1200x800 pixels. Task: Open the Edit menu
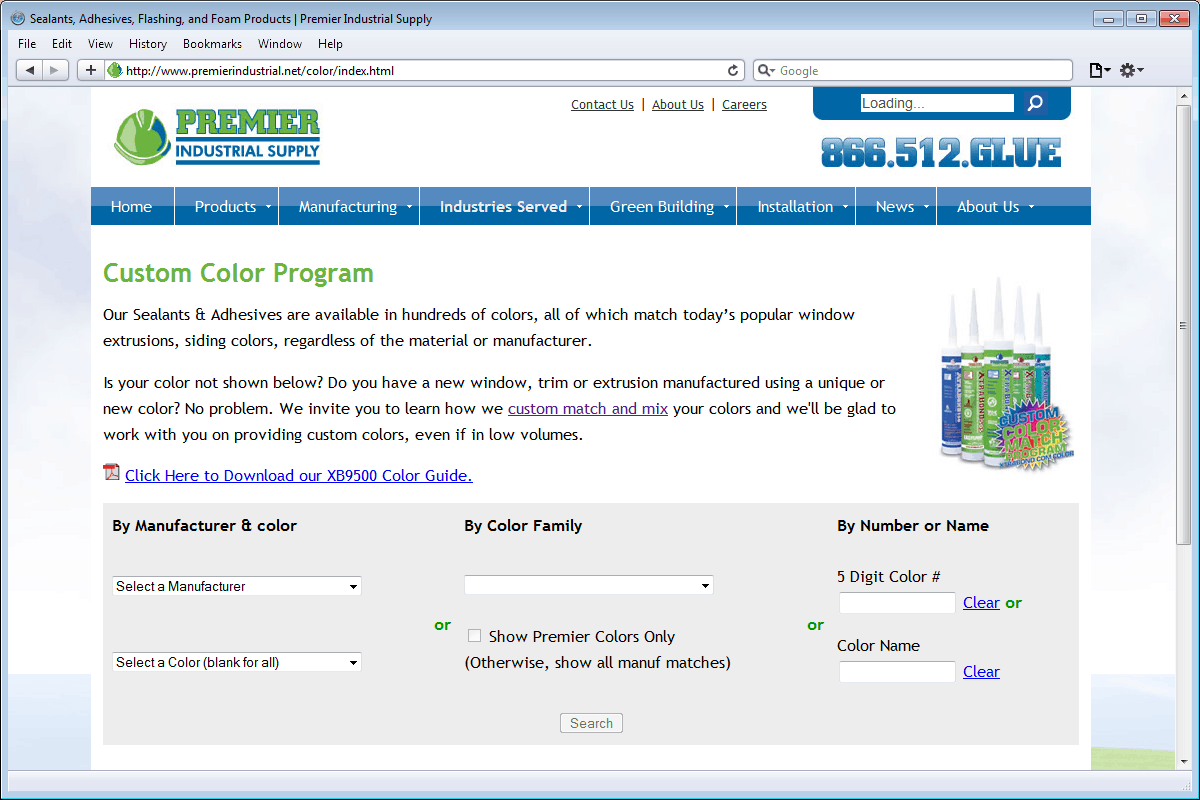tap(62, 44)
